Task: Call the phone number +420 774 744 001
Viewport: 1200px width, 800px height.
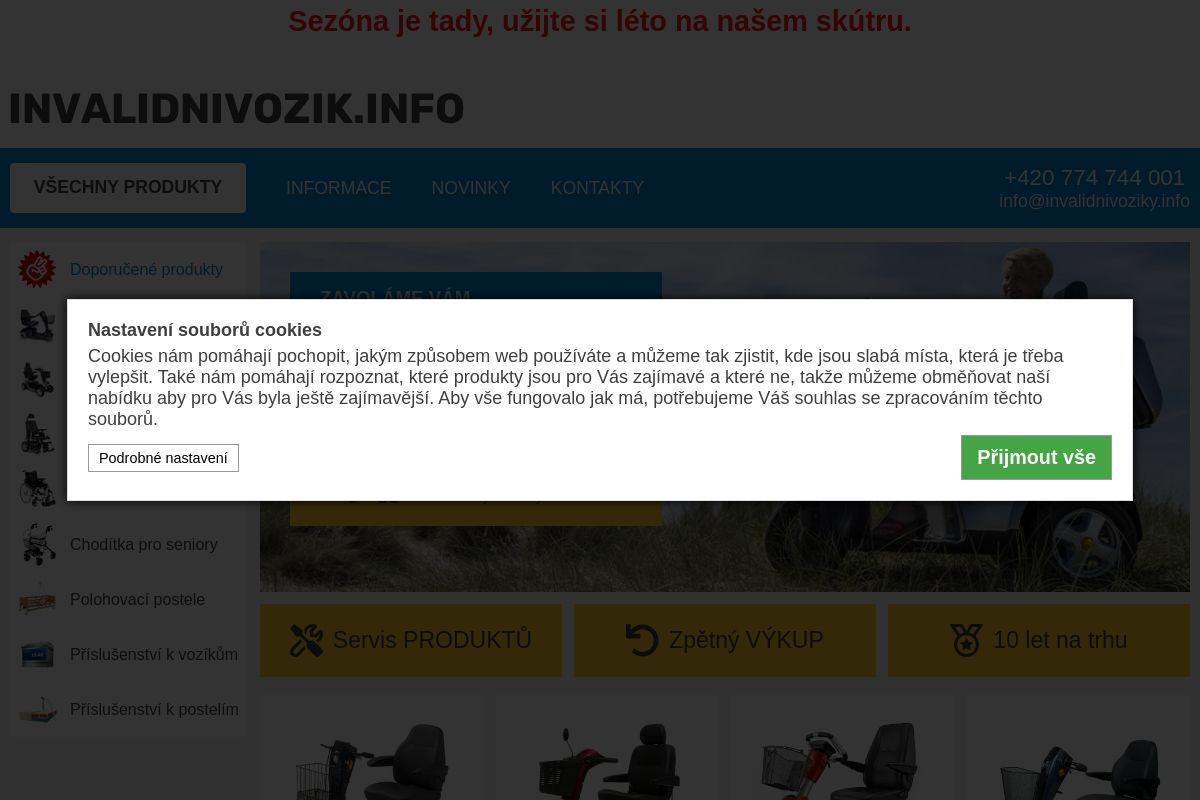Action: coord(1094,178)
